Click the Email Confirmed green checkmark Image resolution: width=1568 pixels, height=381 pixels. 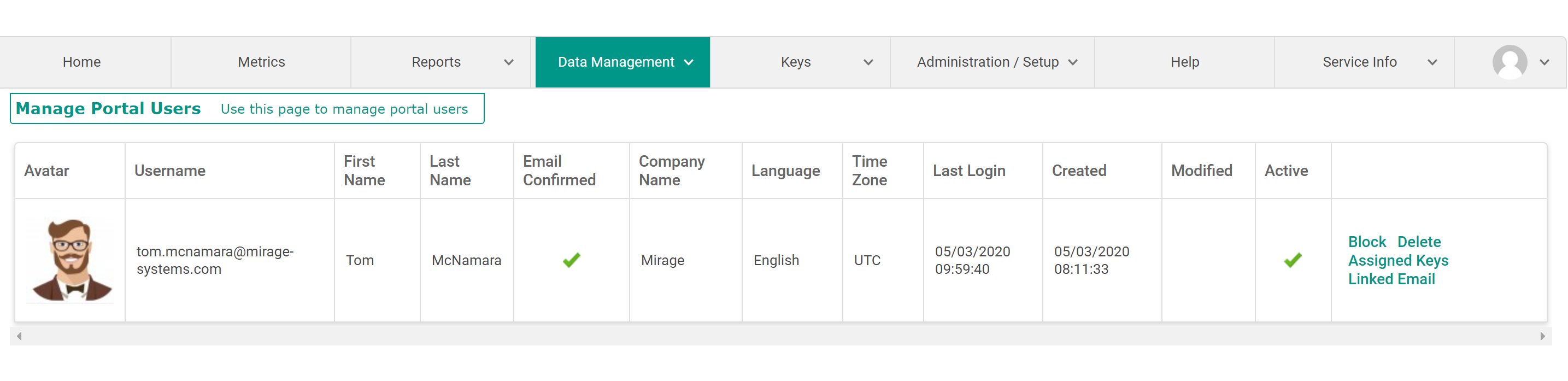click(x=571, y=260)
